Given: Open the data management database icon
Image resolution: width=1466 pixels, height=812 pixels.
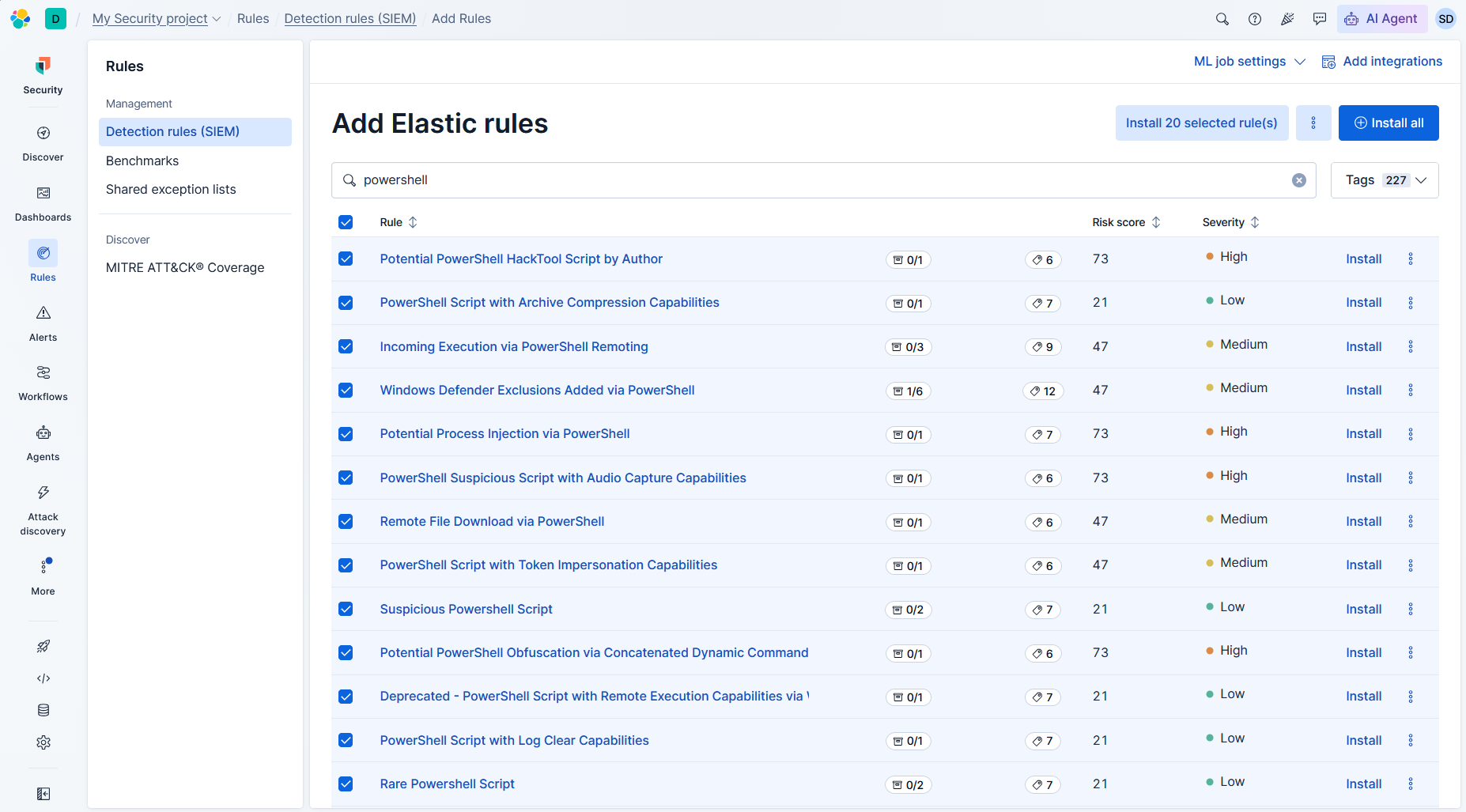Looking at the screenshot, I should coord(43,710).
